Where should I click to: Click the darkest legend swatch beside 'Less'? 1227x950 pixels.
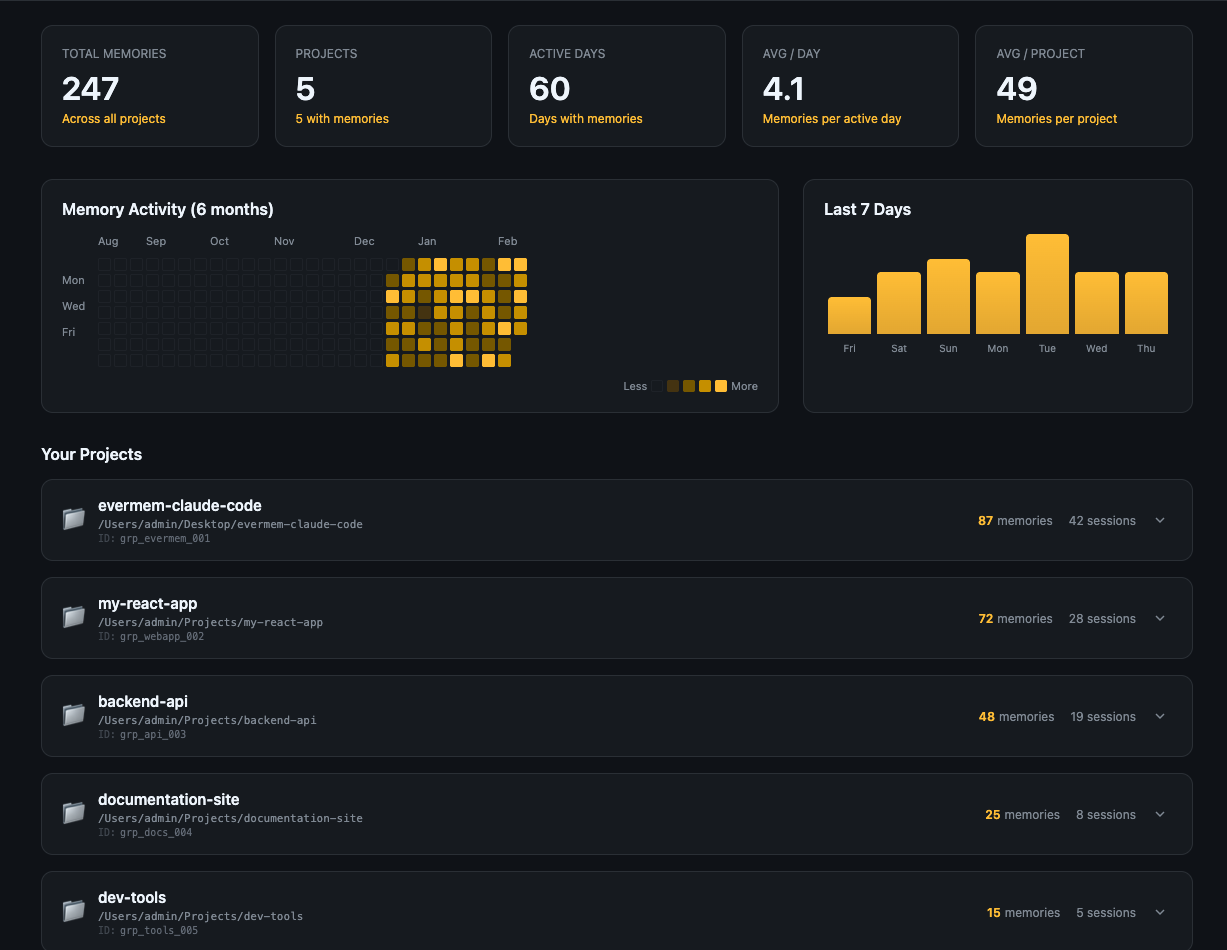[x=657, y=386]
